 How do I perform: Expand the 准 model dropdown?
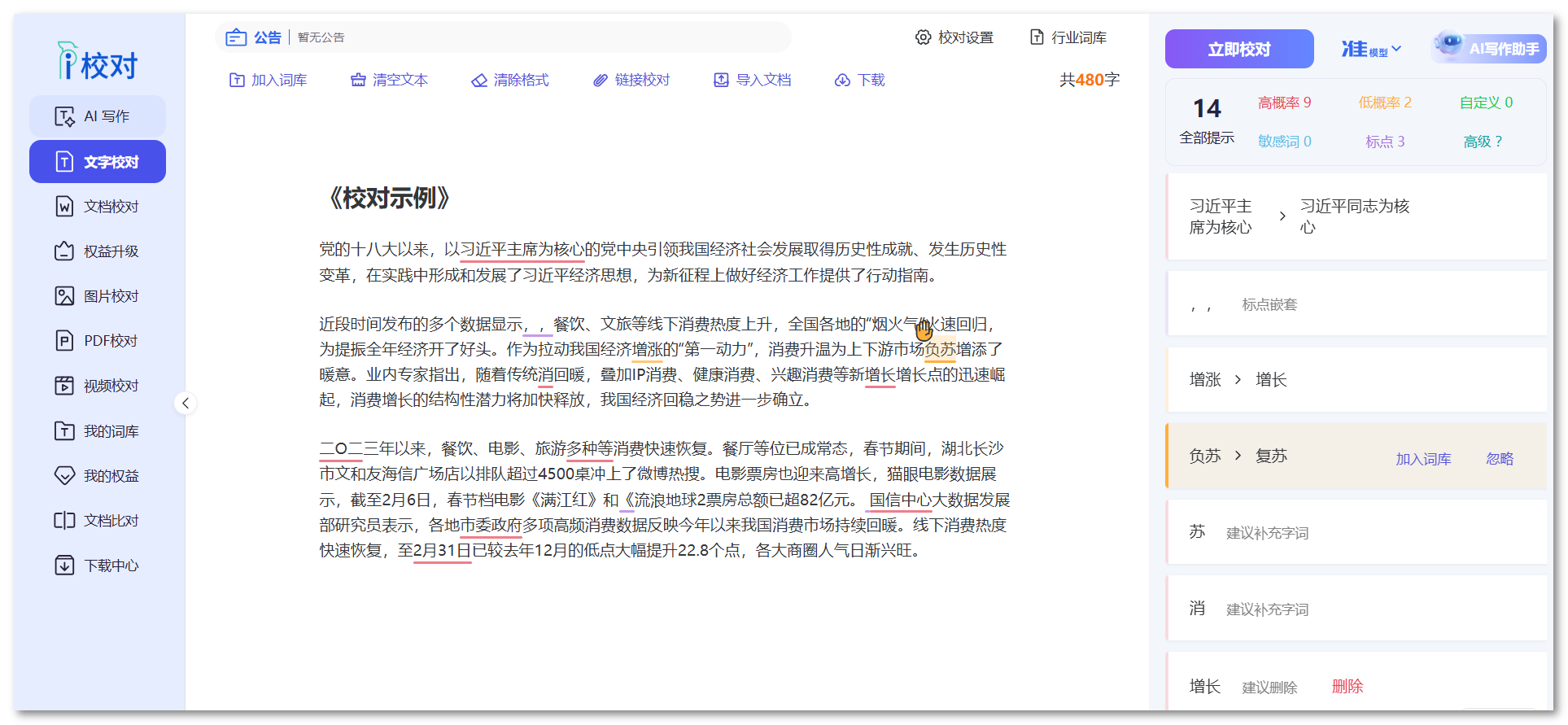pyautogui.click(x=1371, y=50)
